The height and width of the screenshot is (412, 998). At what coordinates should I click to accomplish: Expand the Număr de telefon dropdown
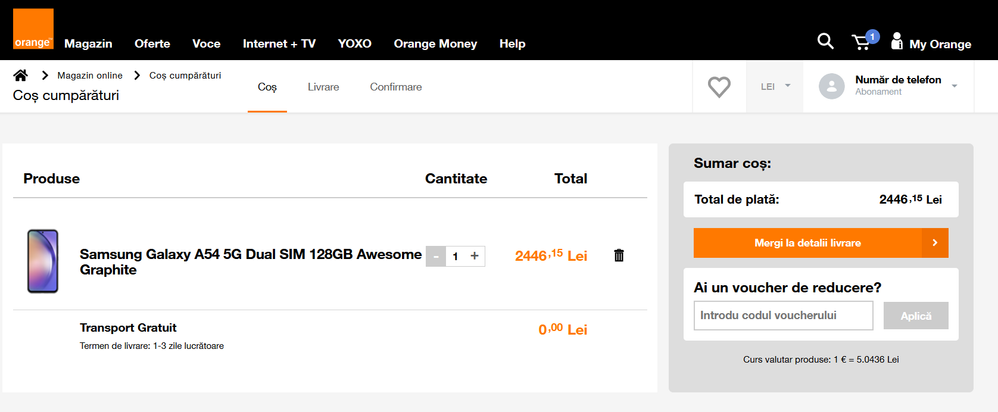(x=953, y=86)
